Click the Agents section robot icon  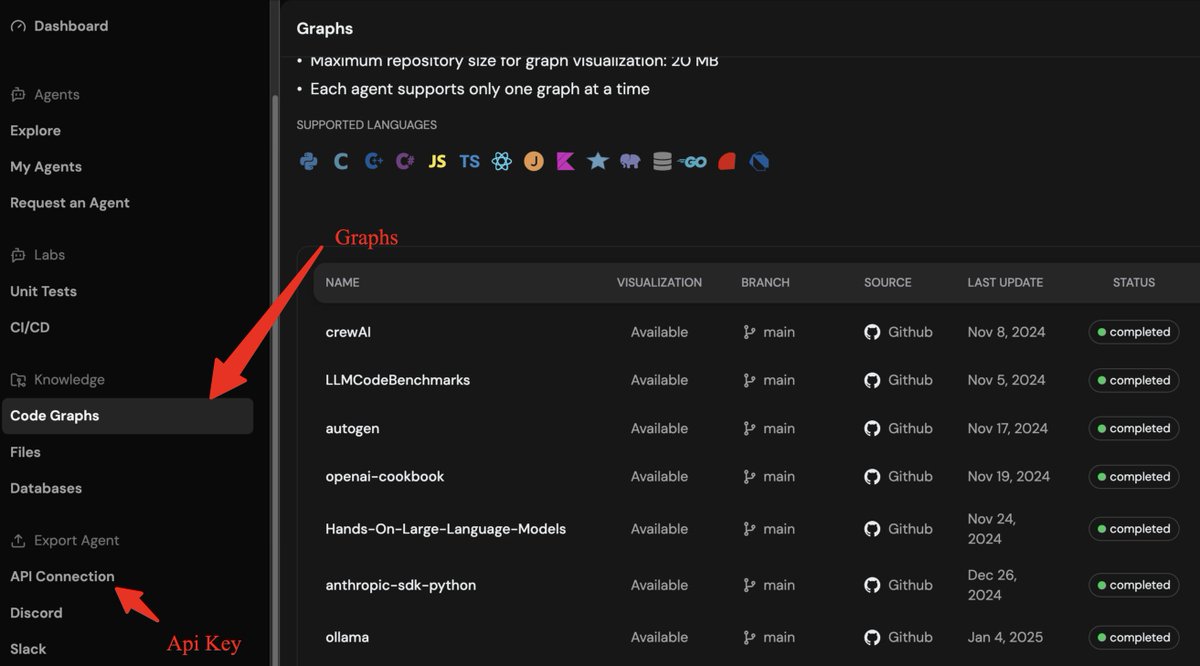tap(18, 95)
